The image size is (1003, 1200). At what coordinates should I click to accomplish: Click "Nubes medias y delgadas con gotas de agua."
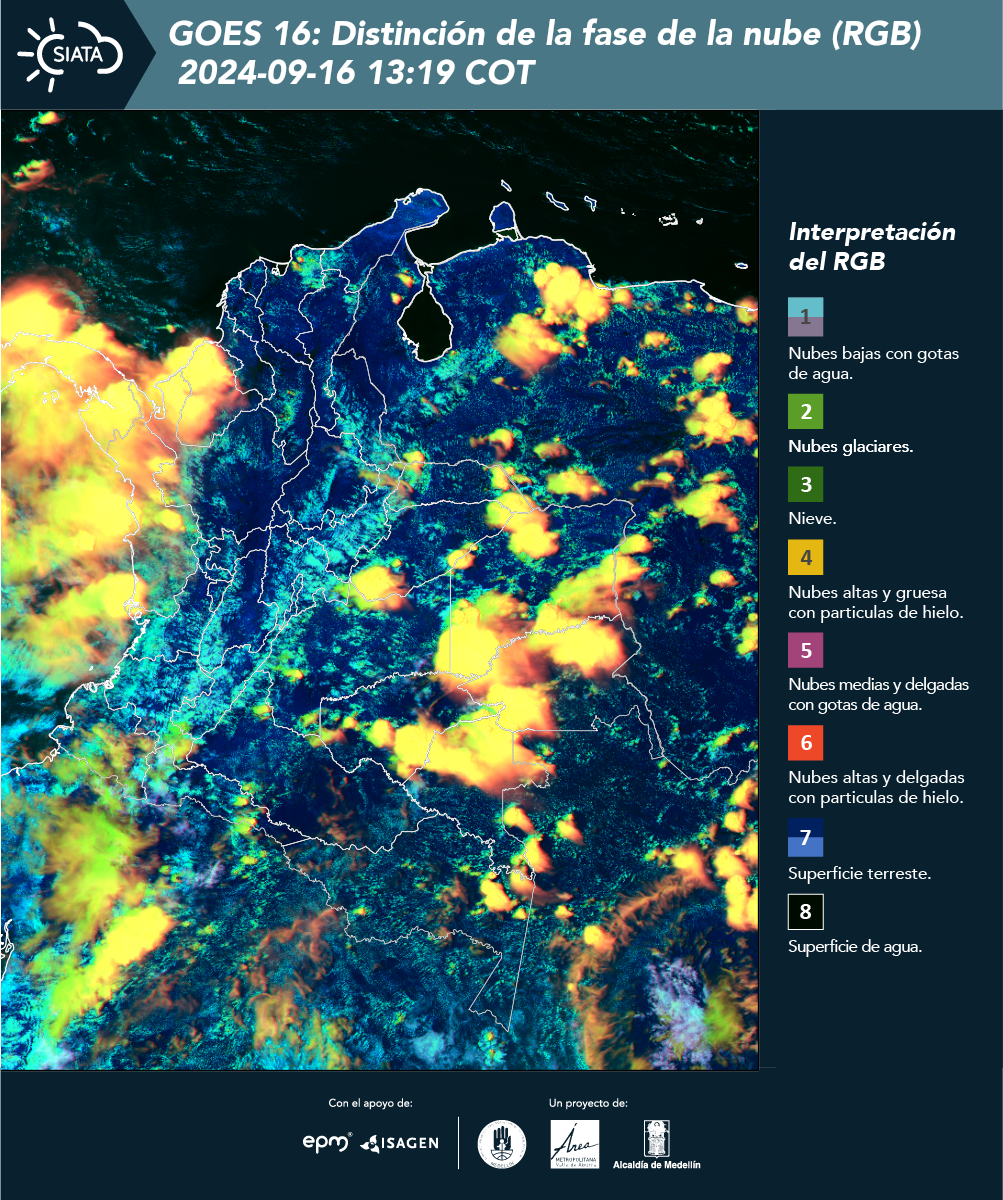point(879,694)
